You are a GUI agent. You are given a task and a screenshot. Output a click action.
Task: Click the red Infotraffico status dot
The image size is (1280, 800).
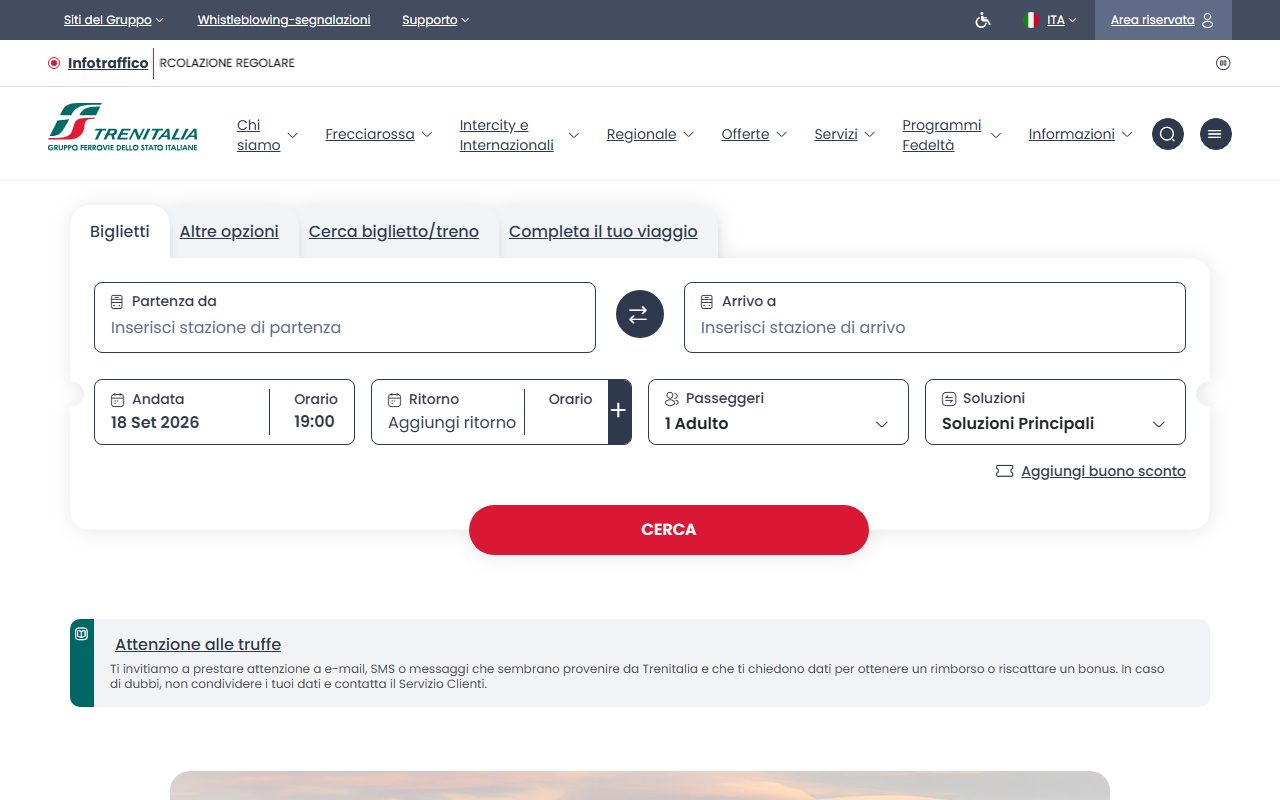tap(54, 63)
